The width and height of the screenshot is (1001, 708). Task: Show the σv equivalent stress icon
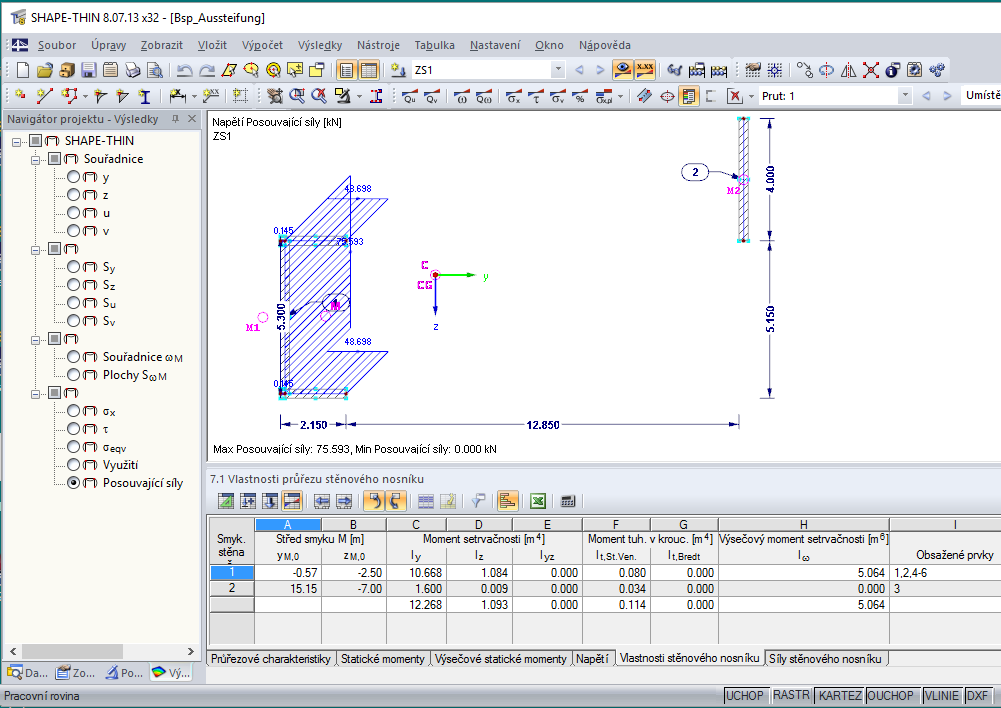(x=558, y=96)
